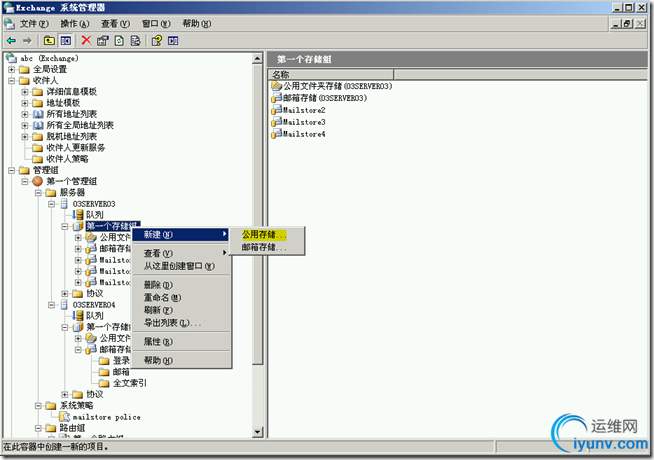Collapse the 系统策略 node
The height and width of the screenshot is (460, 654).
pyautogui.click(x=38, y=405)
